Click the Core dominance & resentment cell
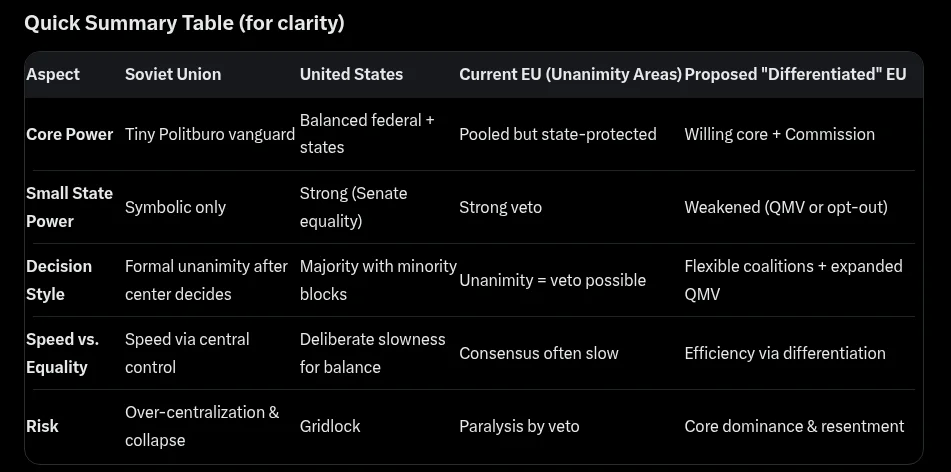The height and width of the screenshot is (472, 951). [x=794, y=426]
